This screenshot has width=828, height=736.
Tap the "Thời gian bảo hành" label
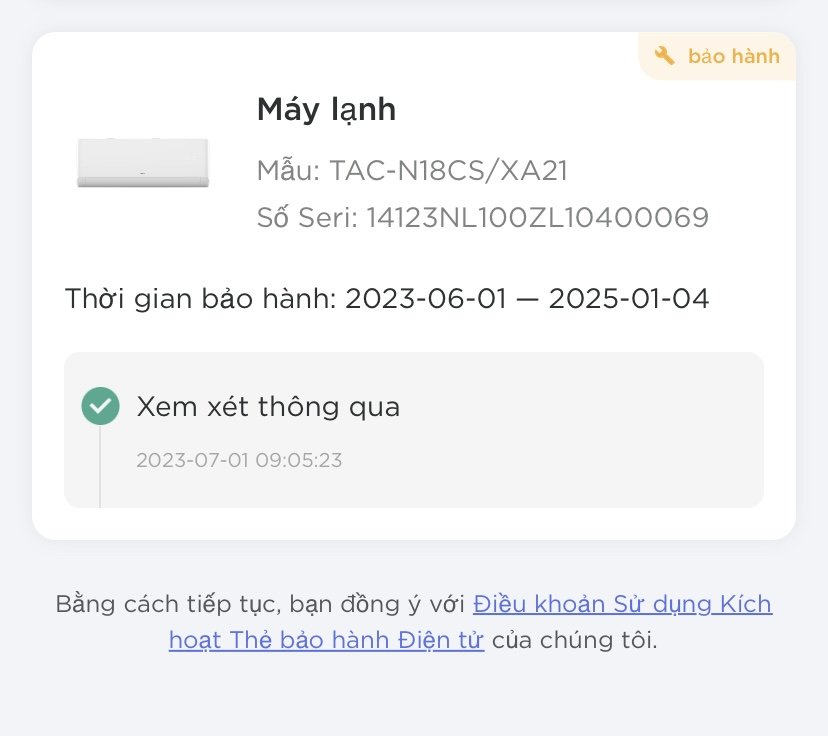pos(201,298)
